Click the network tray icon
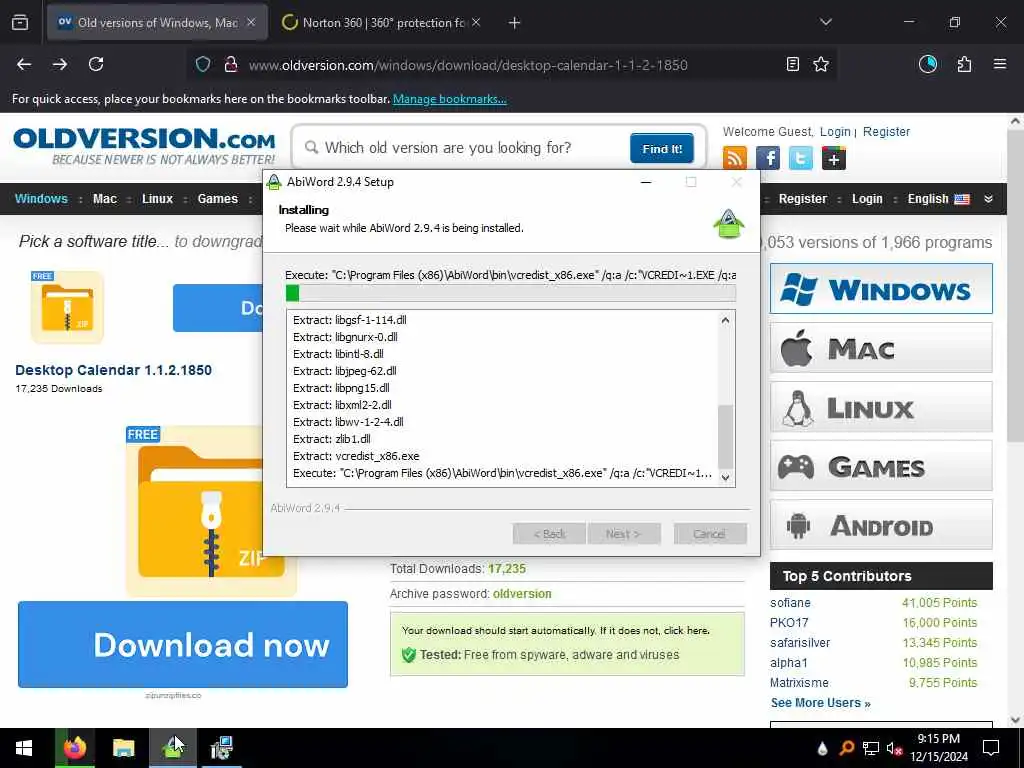 click(871, 748)
